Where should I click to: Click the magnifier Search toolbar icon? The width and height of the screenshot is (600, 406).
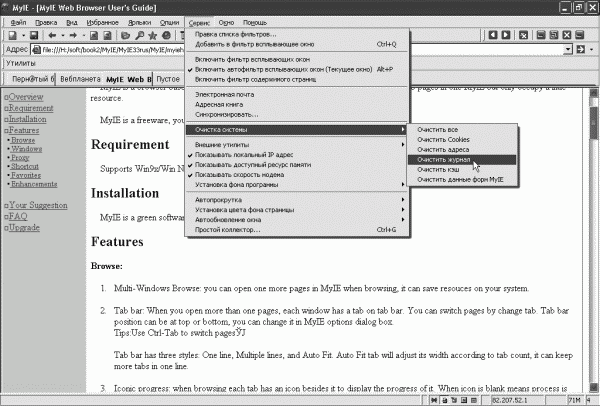tap(140, 36)
